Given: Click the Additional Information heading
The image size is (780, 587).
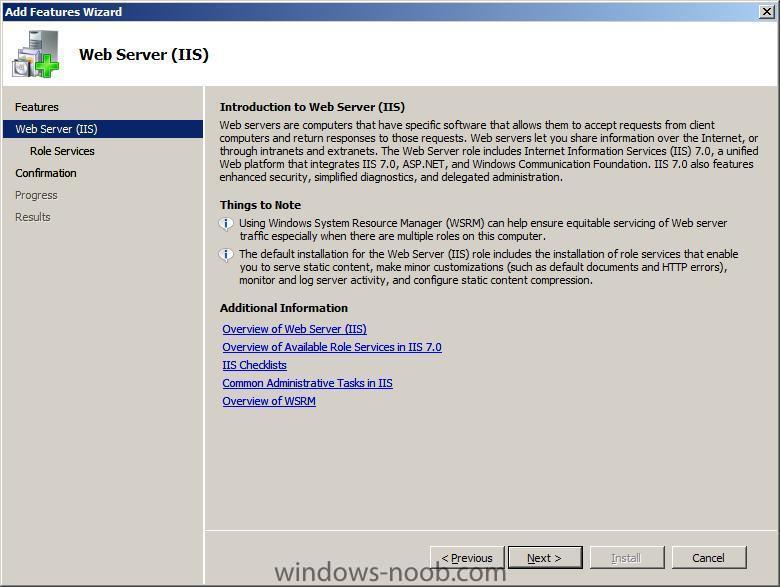Looking at the screenshot, I should (284, 308).
